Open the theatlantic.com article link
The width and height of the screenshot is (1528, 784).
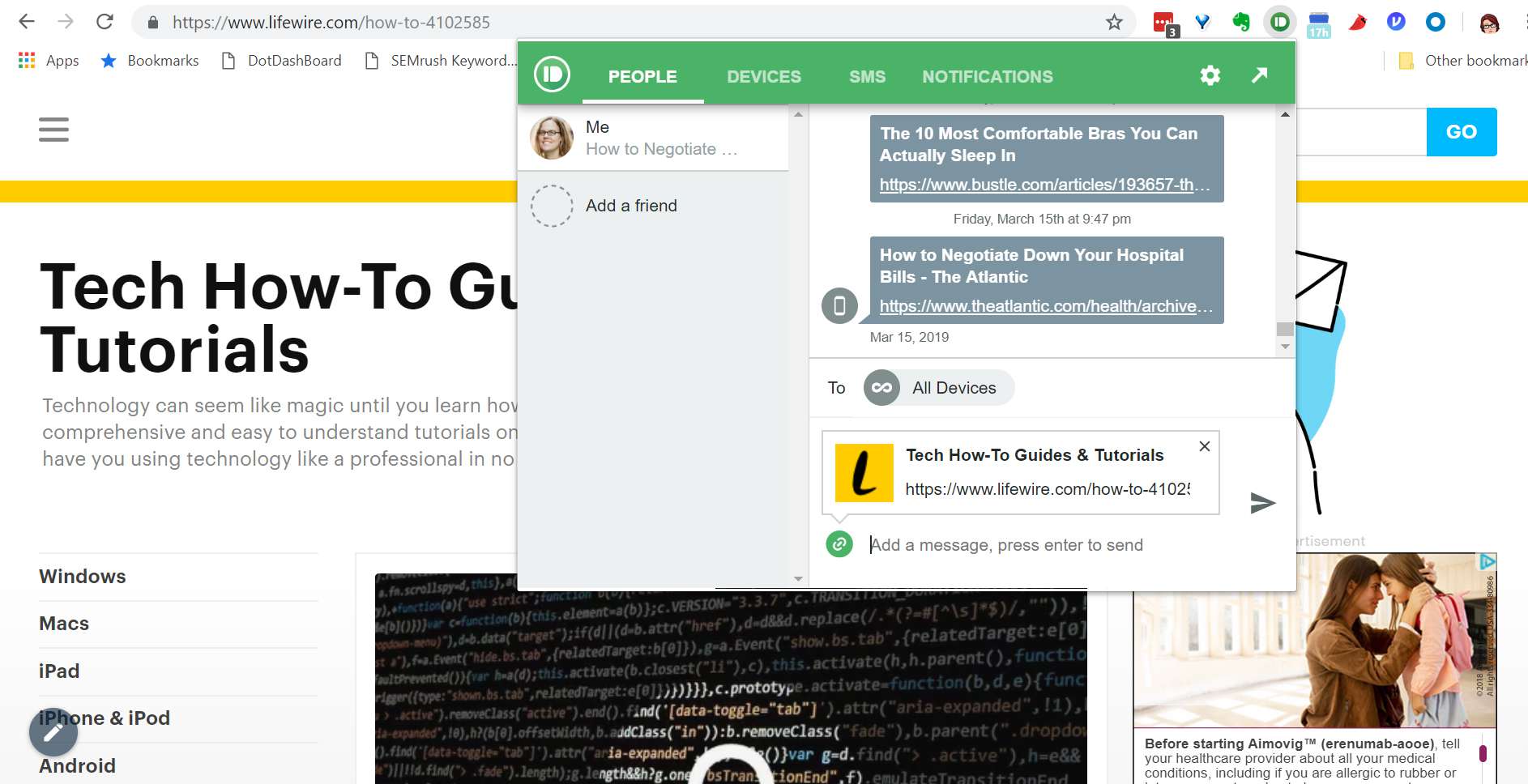1046,306
